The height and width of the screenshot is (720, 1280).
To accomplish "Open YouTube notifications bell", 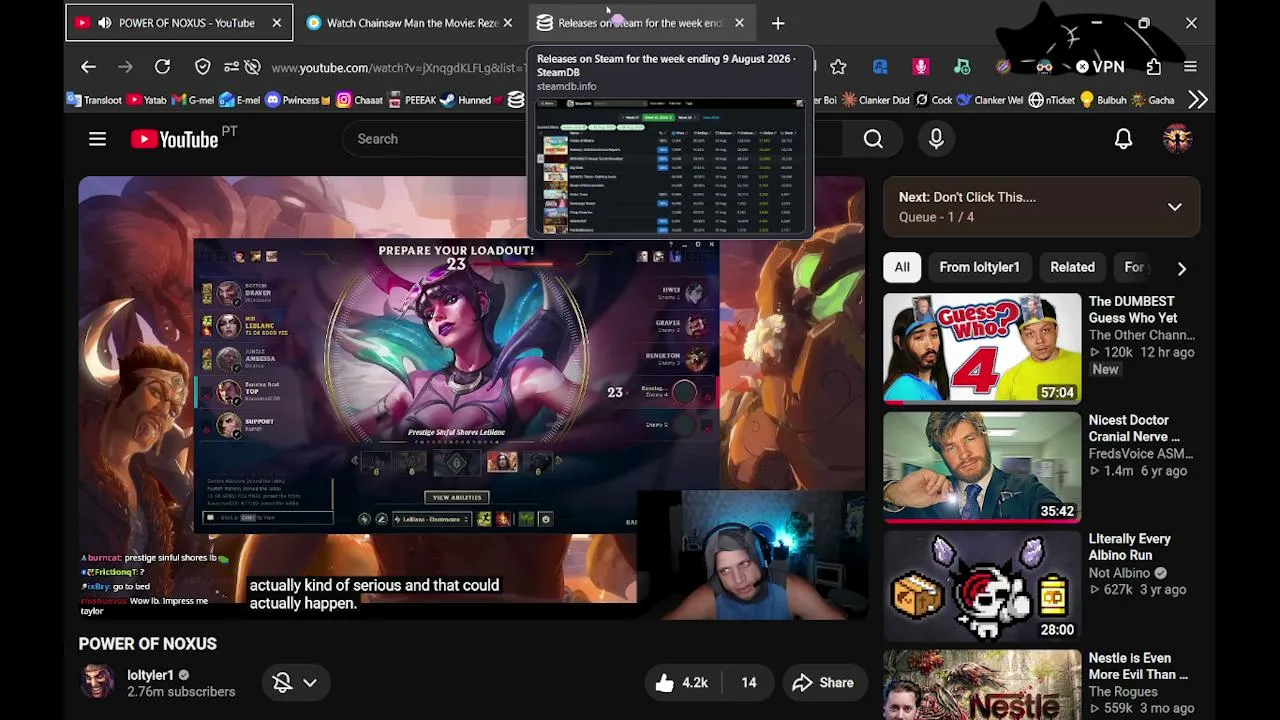I will point(1123,139).
